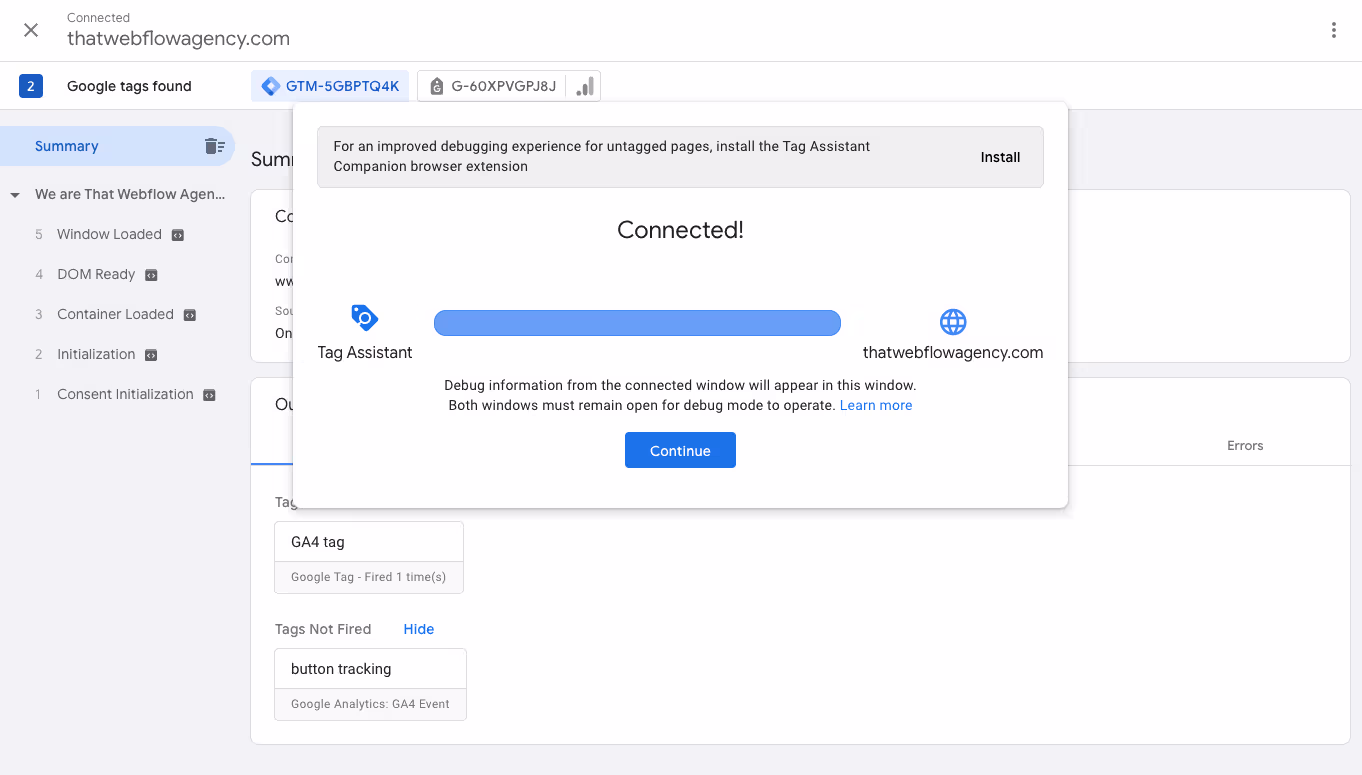This screenshot has height=775, width=1362.
Task: Click the code icon beside Container Loaded
Action: point(190,315)
